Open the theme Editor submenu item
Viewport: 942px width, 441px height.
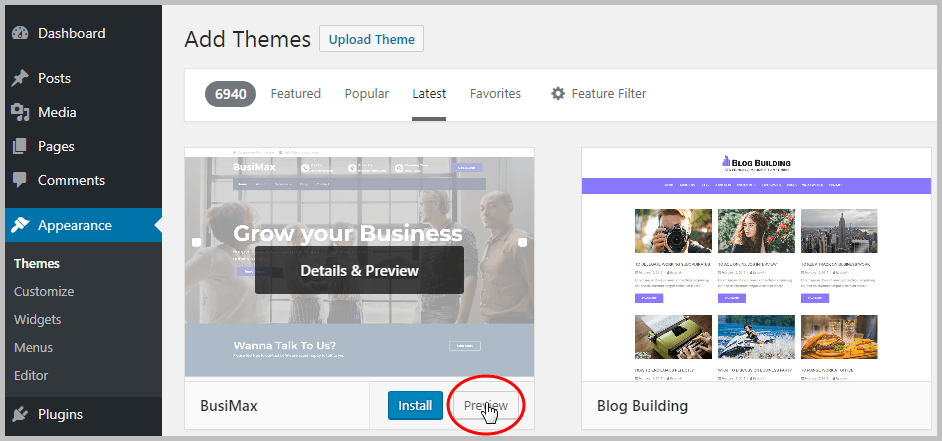tap(31, 376)
